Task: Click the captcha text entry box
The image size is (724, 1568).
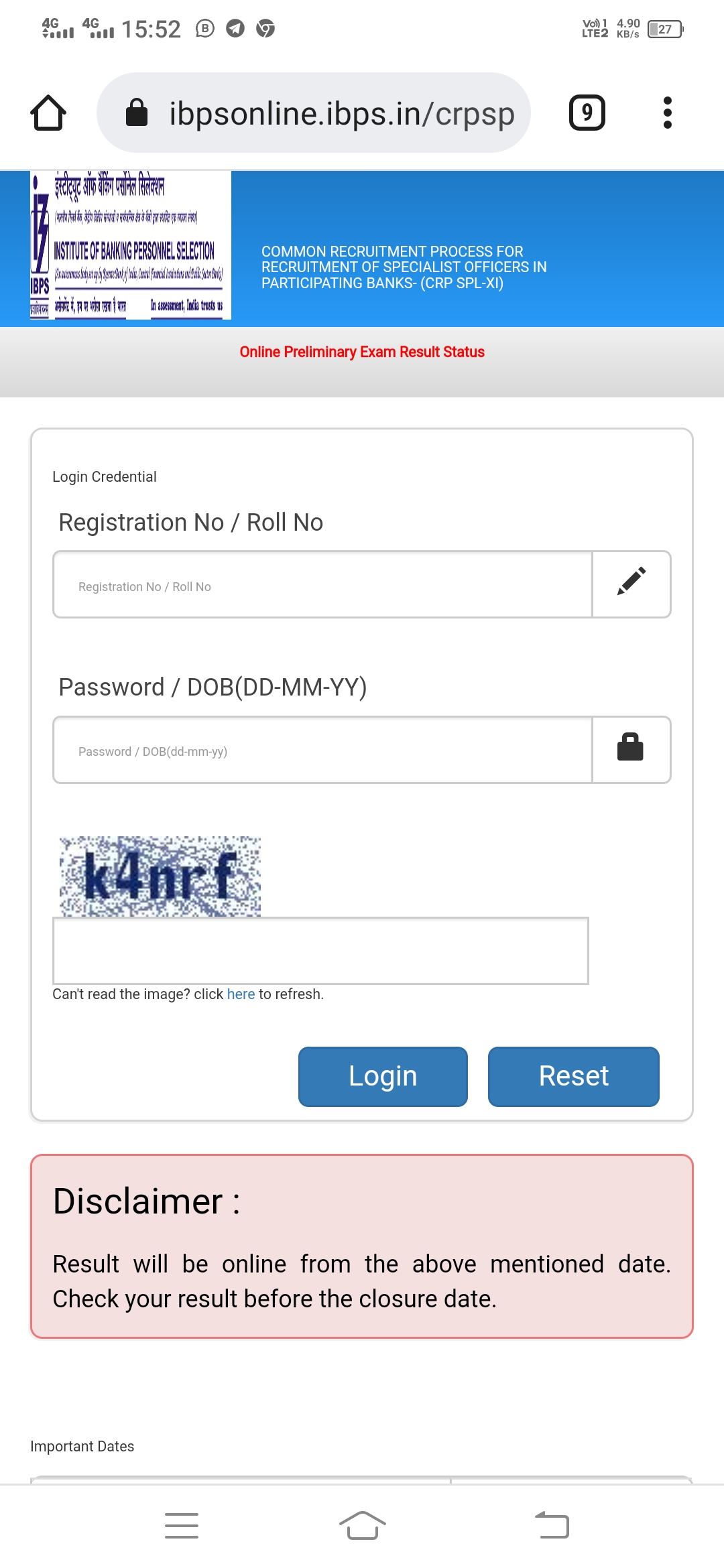Action: point(320,951)
